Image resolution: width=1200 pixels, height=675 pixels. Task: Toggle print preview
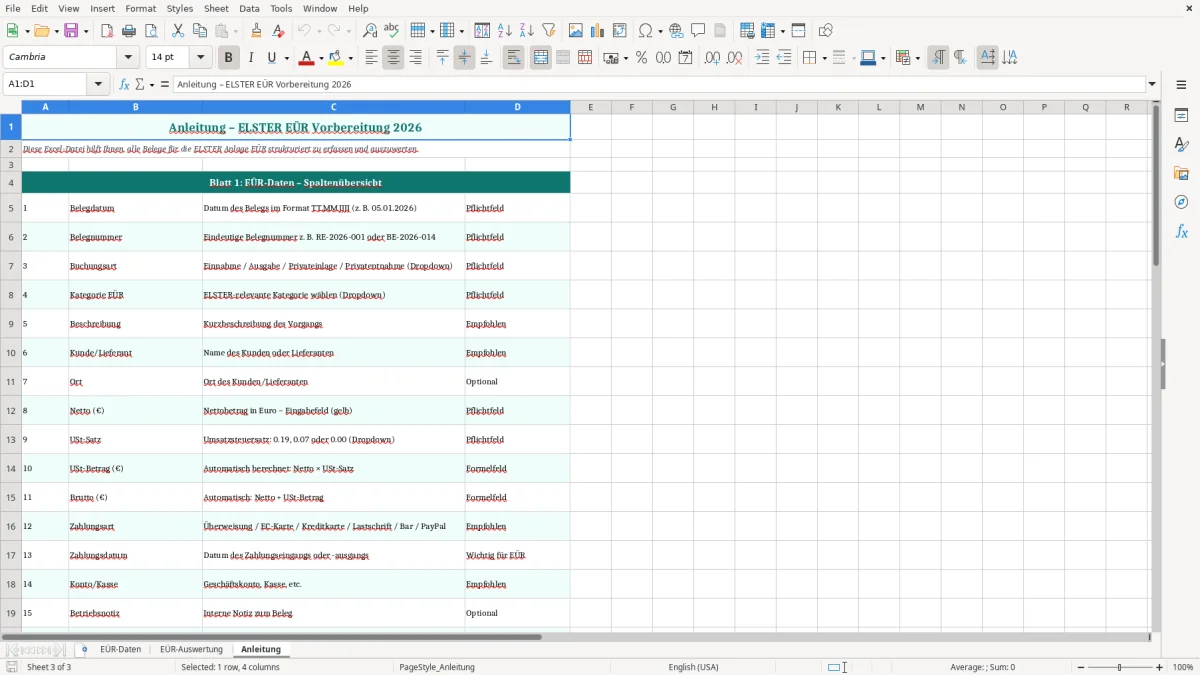(150, 31)
